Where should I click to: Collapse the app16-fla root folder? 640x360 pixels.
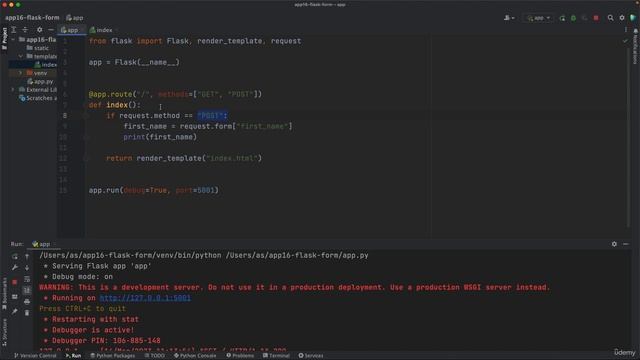coord(13,40)
